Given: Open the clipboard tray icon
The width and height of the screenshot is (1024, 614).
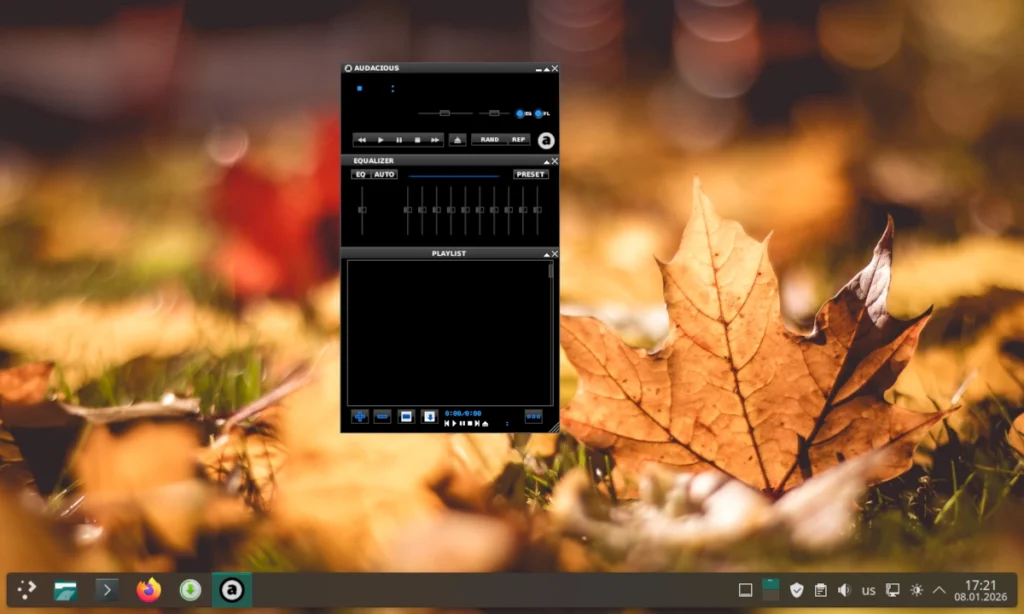Looking at the screenshot, I should (x=821, y=590).
